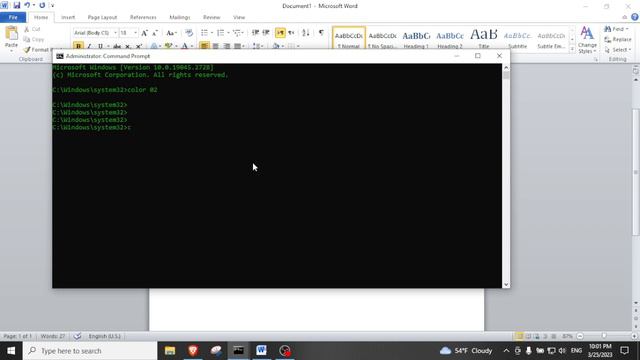640x360 pixels.
Task: Toggle Superscript formatting
Action: point(139,46)
